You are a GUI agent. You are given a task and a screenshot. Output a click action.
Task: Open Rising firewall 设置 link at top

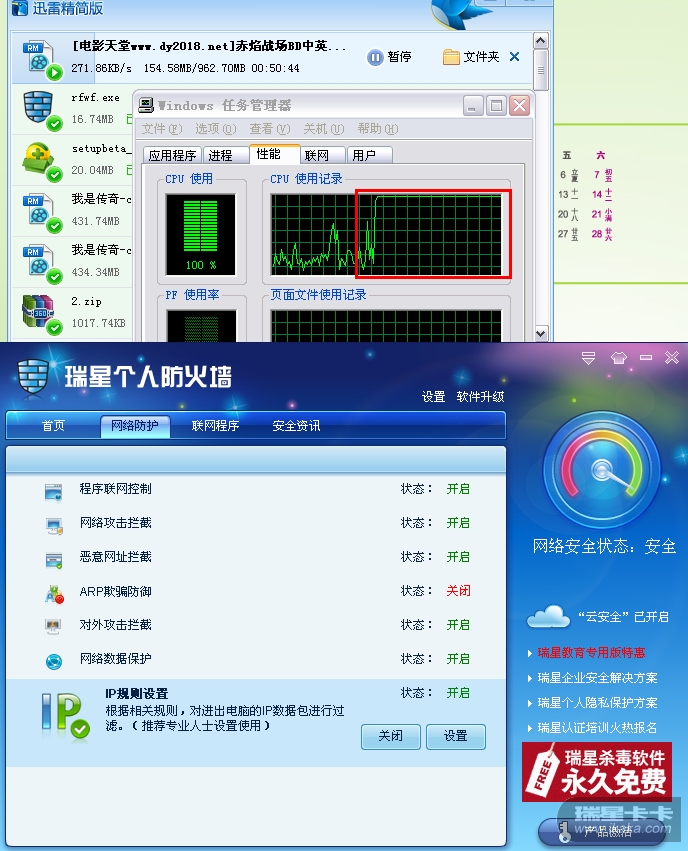434,397
